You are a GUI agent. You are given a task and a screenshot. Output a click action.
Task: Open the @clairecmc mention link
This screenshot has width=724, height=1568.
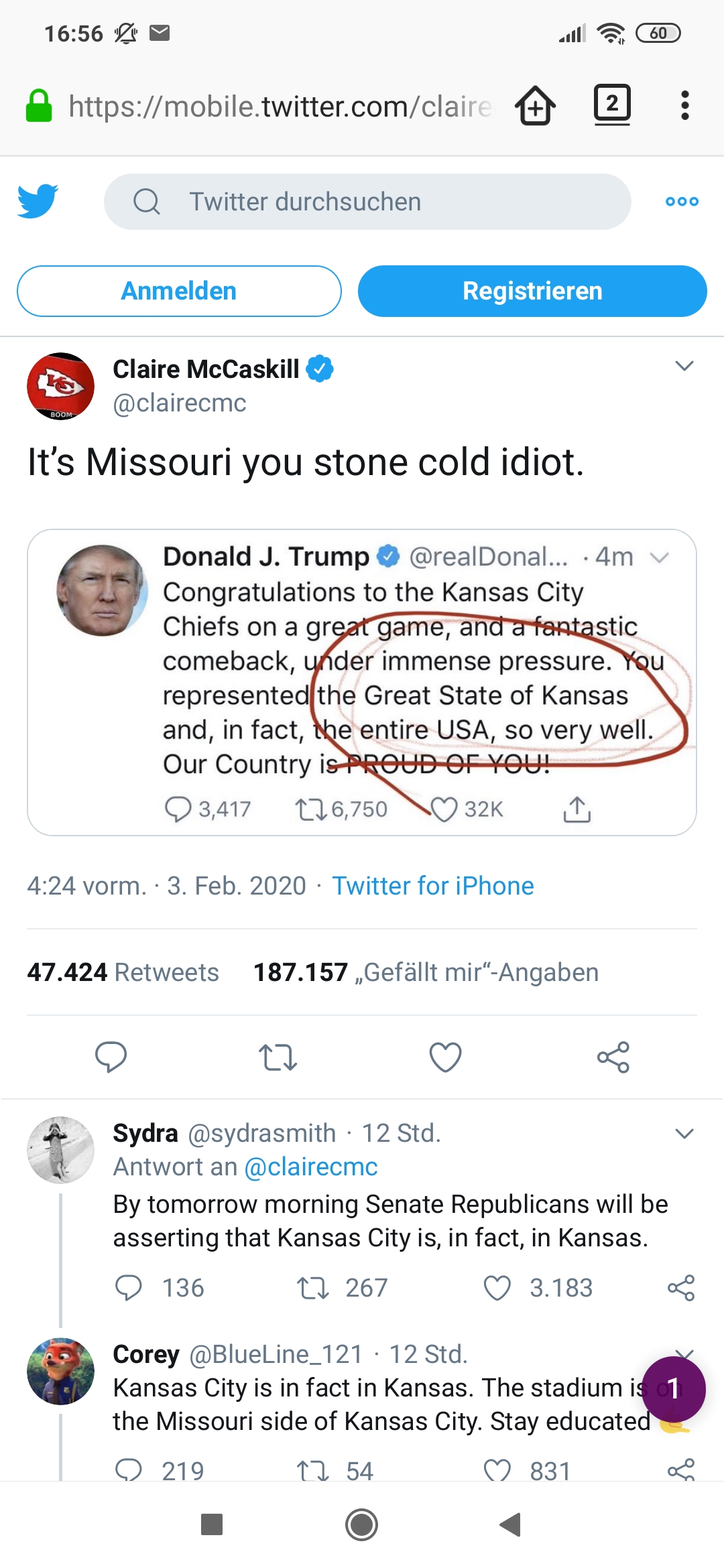[x=311, y=1167]
